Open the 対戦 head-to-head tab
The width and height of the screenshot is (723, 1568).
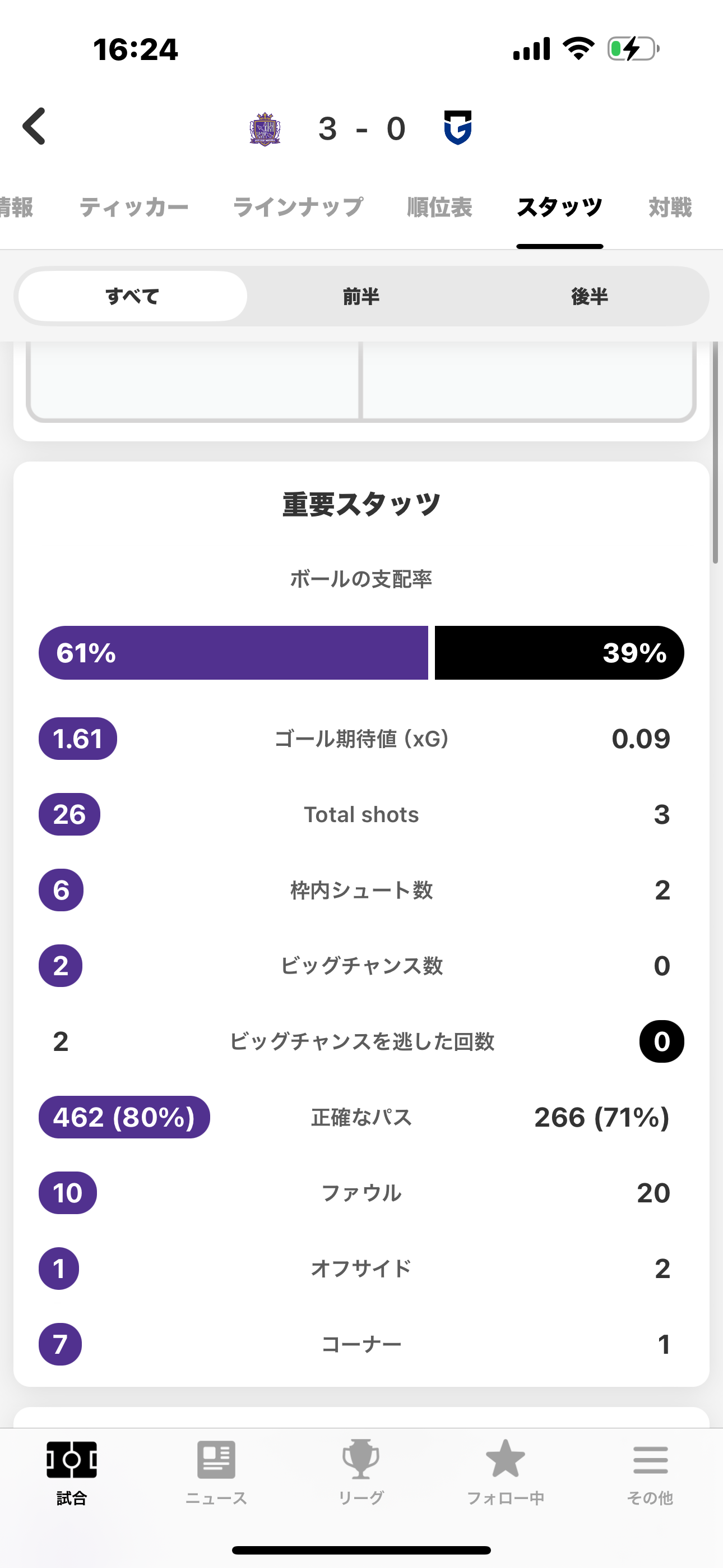tap(670, 207)
